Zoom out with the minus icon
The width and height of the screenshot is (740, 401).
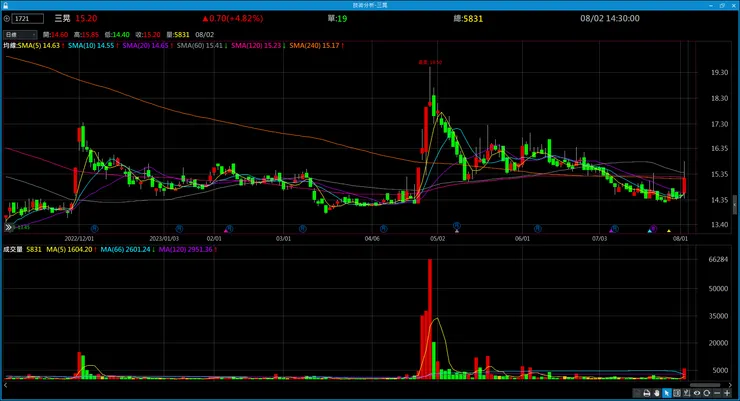(717, 393)
